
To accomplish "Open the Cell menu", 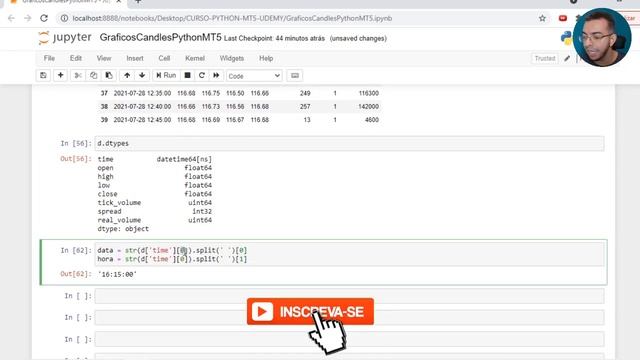I will coord(164,58).
